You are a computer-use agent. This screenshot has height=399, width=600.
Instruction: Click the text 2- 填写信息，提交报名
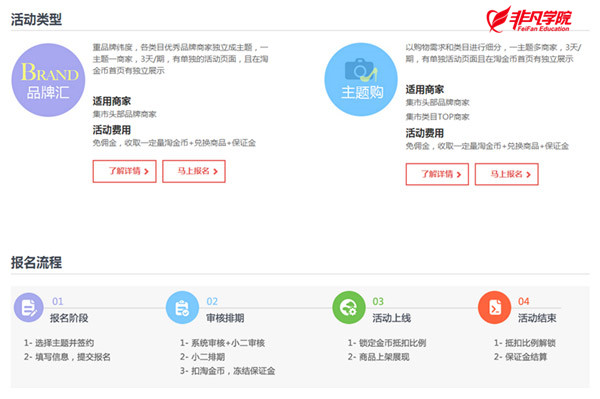click(x=67, y=357)
